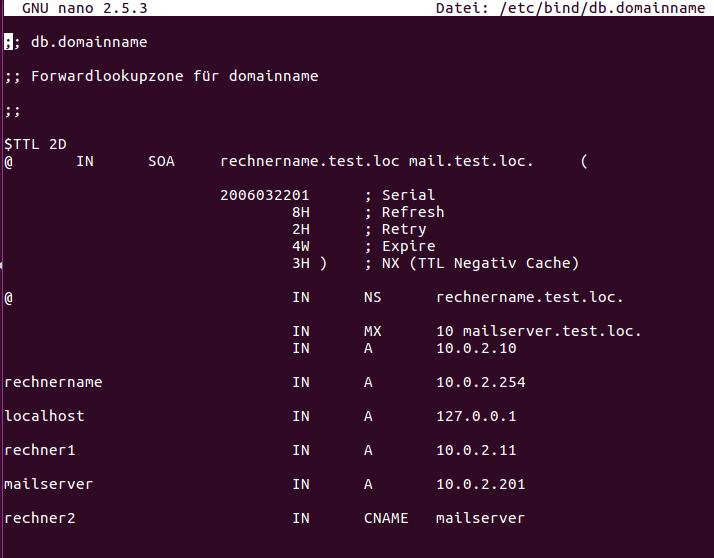Click the "Forwardlookupzone für domainname" comment line
Image resolution: width=714 pixels, height=558 pixels.
click(174, 76)
